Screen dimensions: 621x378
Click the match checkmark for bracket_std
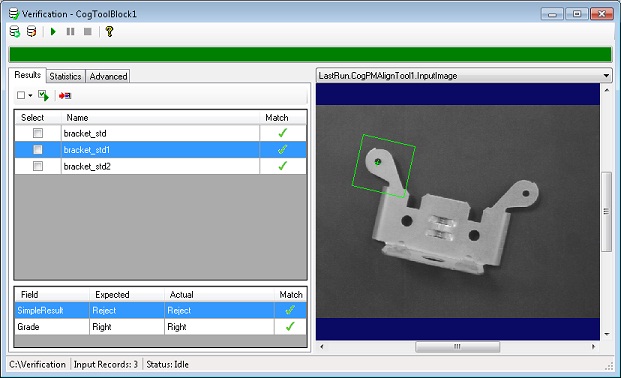click(282, 133)
